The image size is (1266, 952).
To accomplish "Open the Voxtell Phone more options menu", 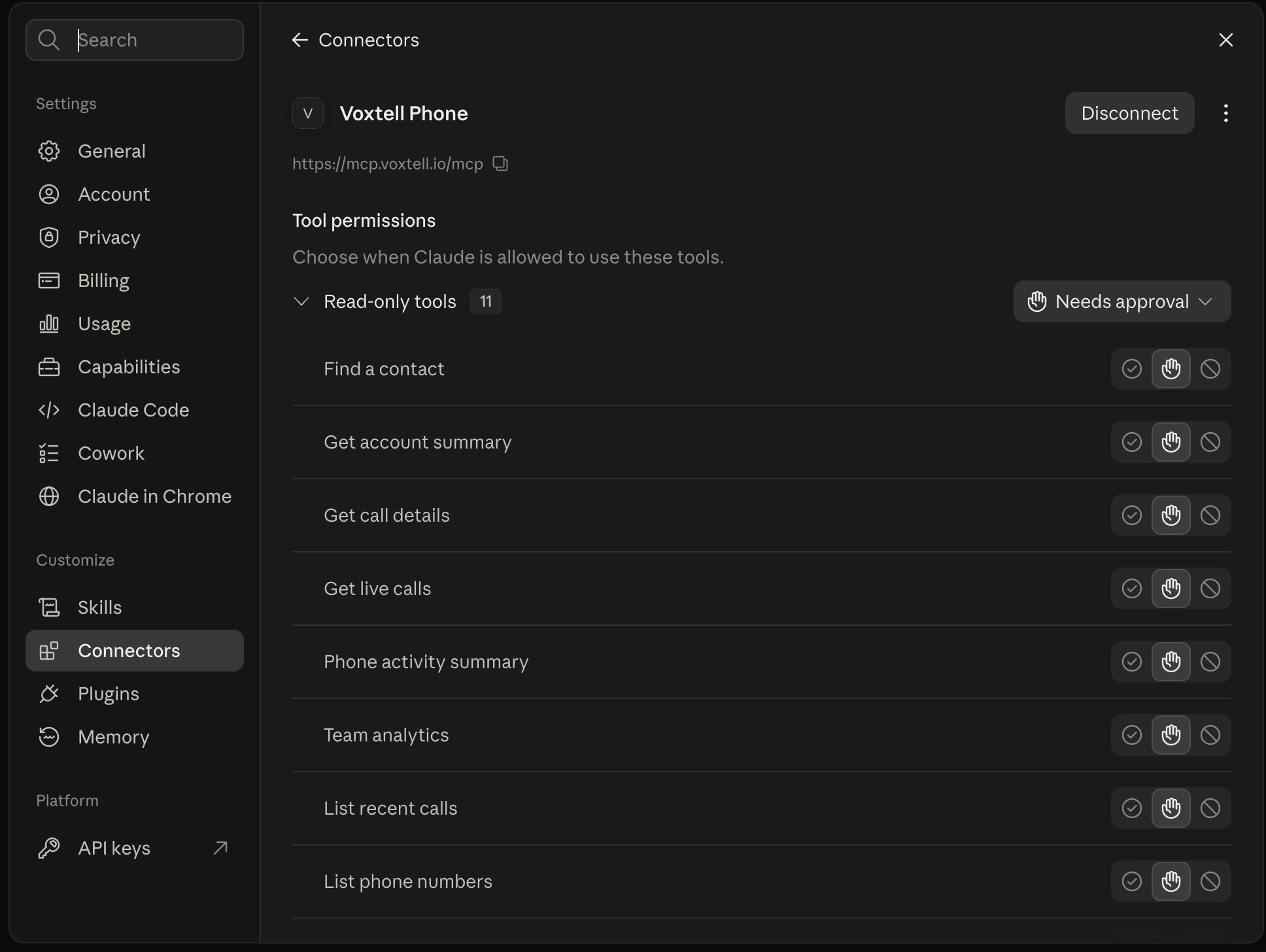I will (x=1225, y=113).
